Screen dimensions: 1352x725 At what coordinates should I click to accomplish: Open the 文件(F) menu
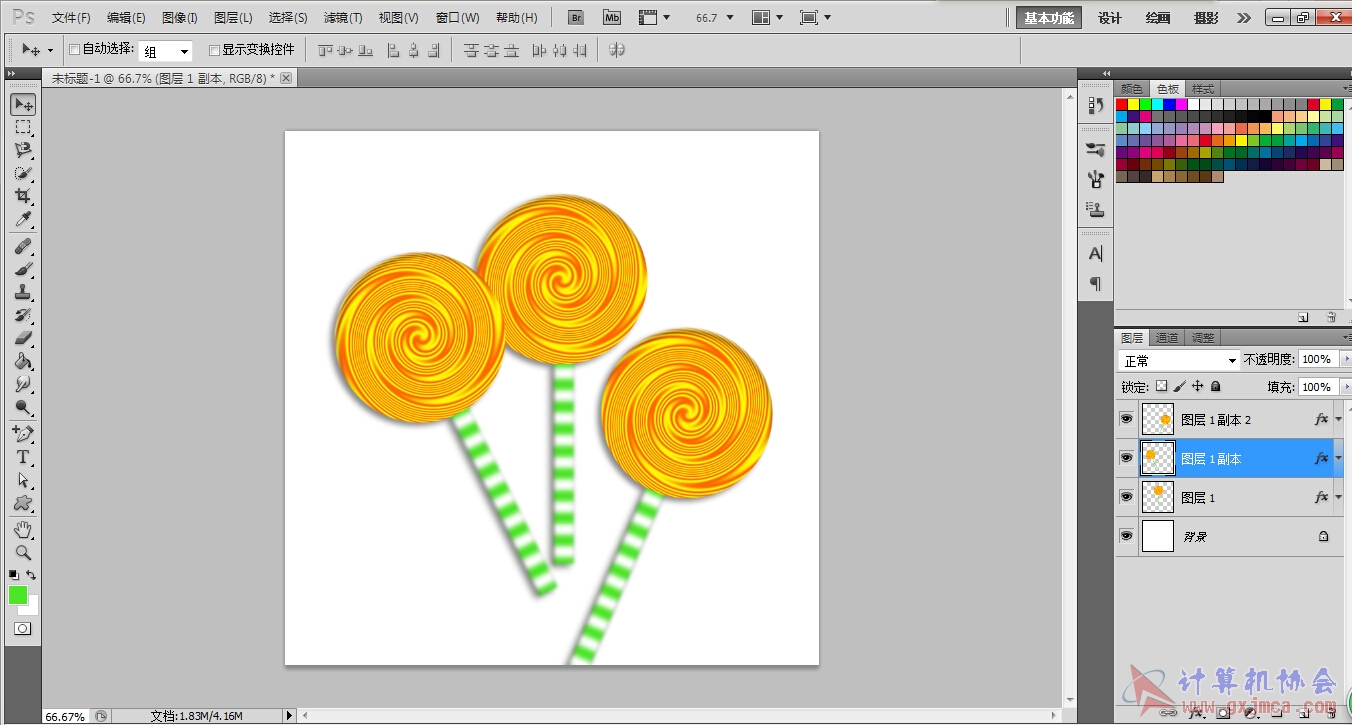click(x=71, y=18)
